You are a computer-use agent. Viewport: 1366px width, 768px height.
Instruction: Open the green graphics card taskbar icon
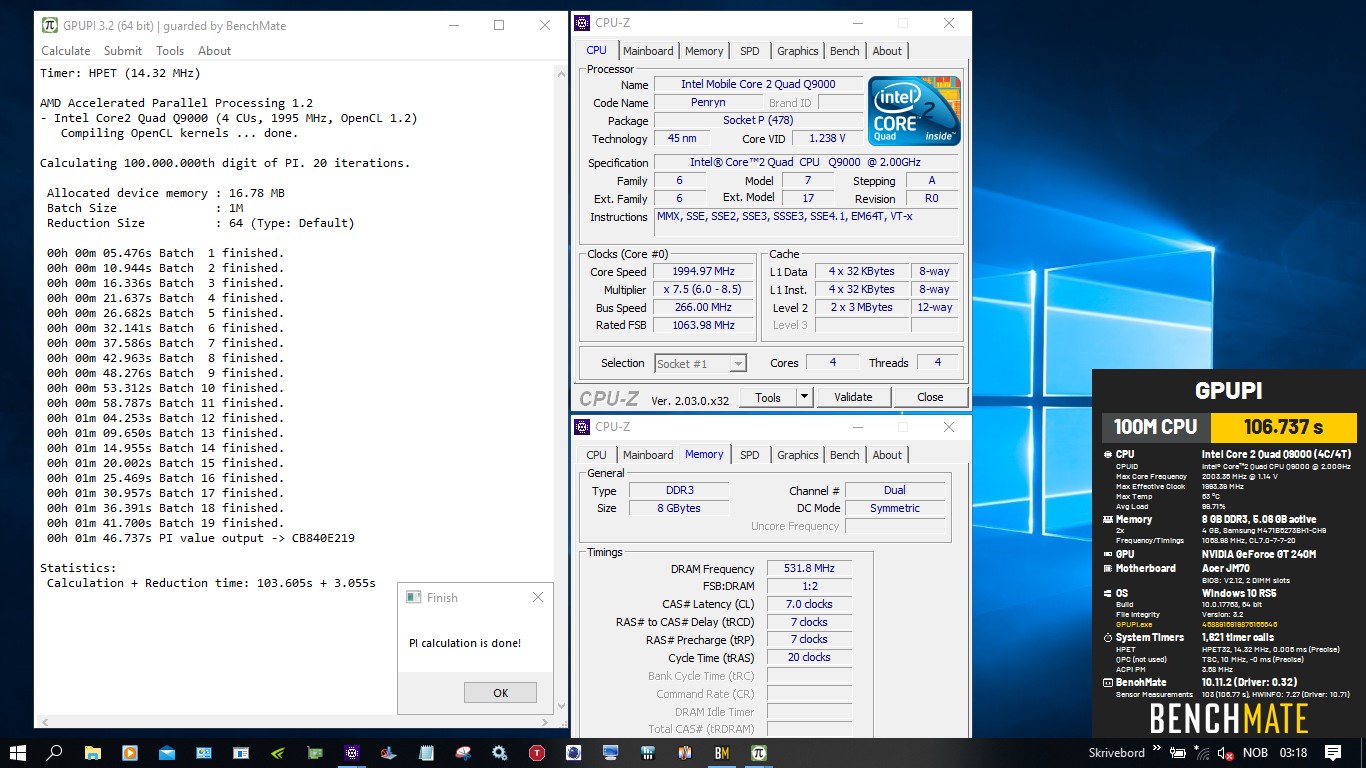click(x=314, y=752)
